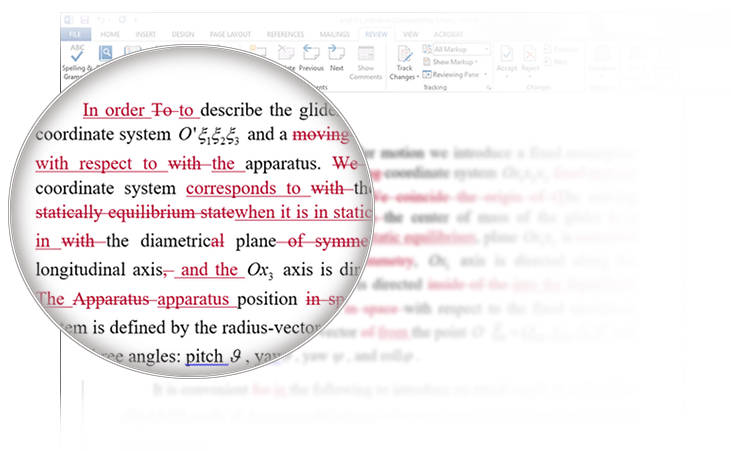Select the REVIEW tab

[x=376, y=35]
